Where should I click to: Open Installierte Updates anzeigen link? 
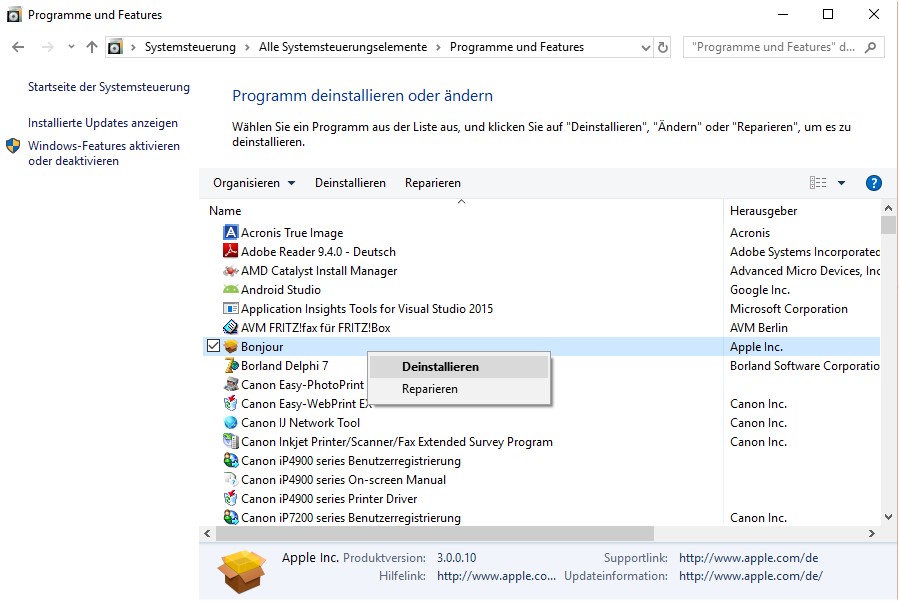(x=103, y=123)
